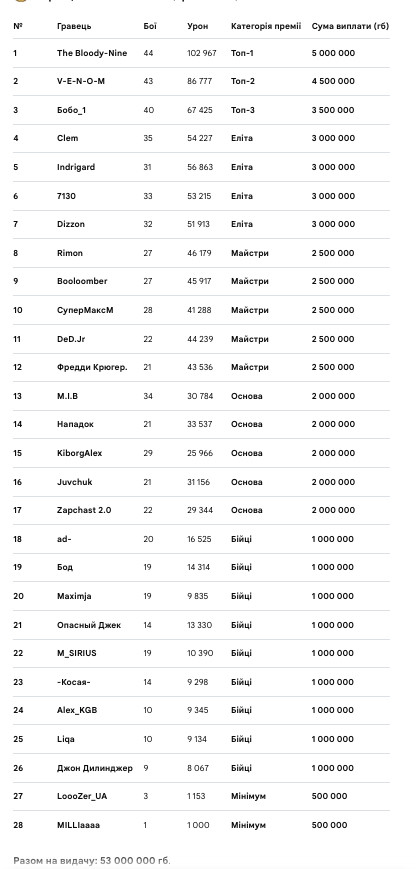This screenshot has height=869, width=419.
Task: Click the Разом на видачу total text
Action: click(92, 861)
